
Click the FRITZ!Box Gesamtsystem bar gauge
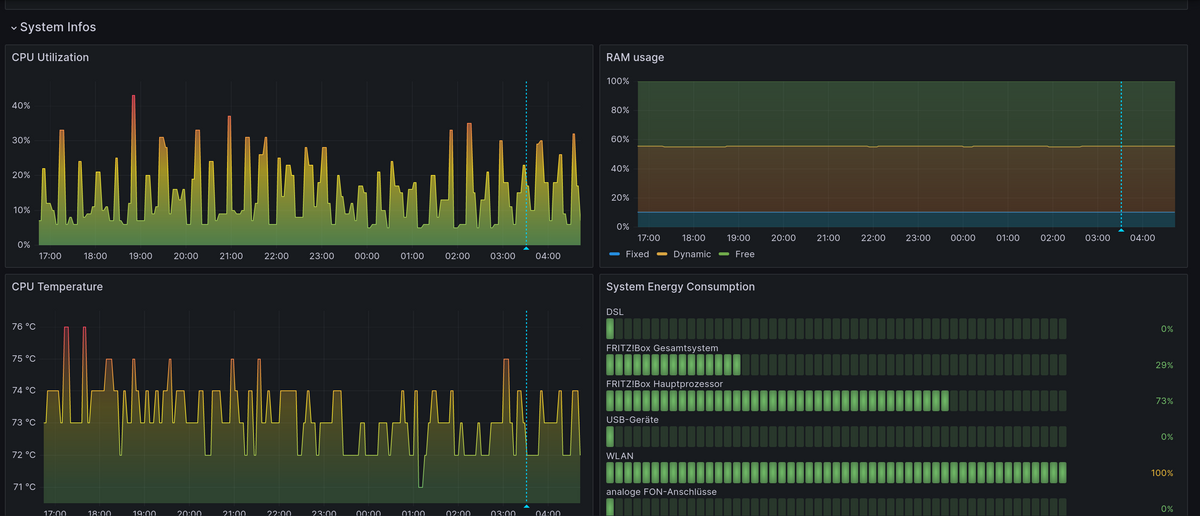point(836,364)
